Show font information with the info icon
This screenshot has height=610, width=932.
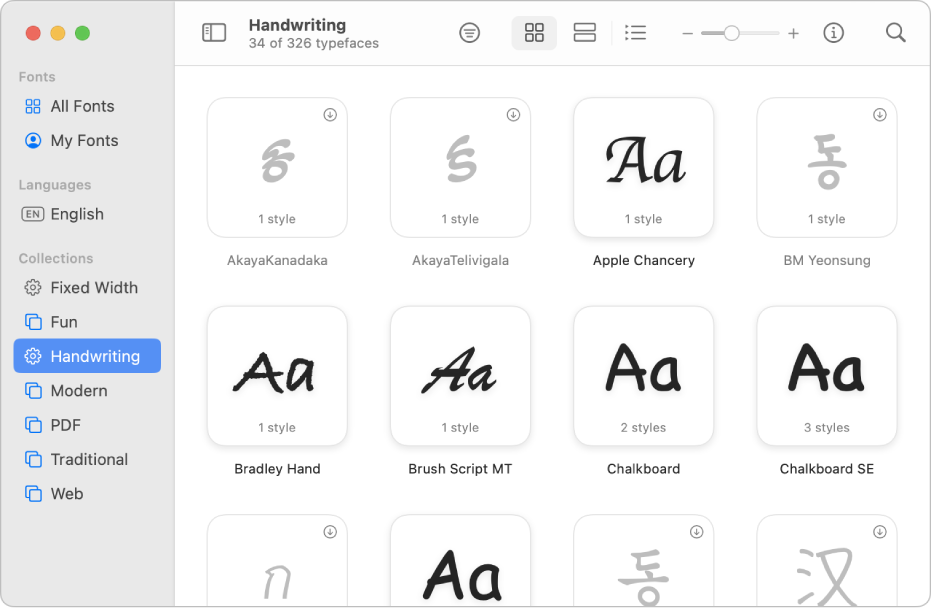[x=833, y=33]
